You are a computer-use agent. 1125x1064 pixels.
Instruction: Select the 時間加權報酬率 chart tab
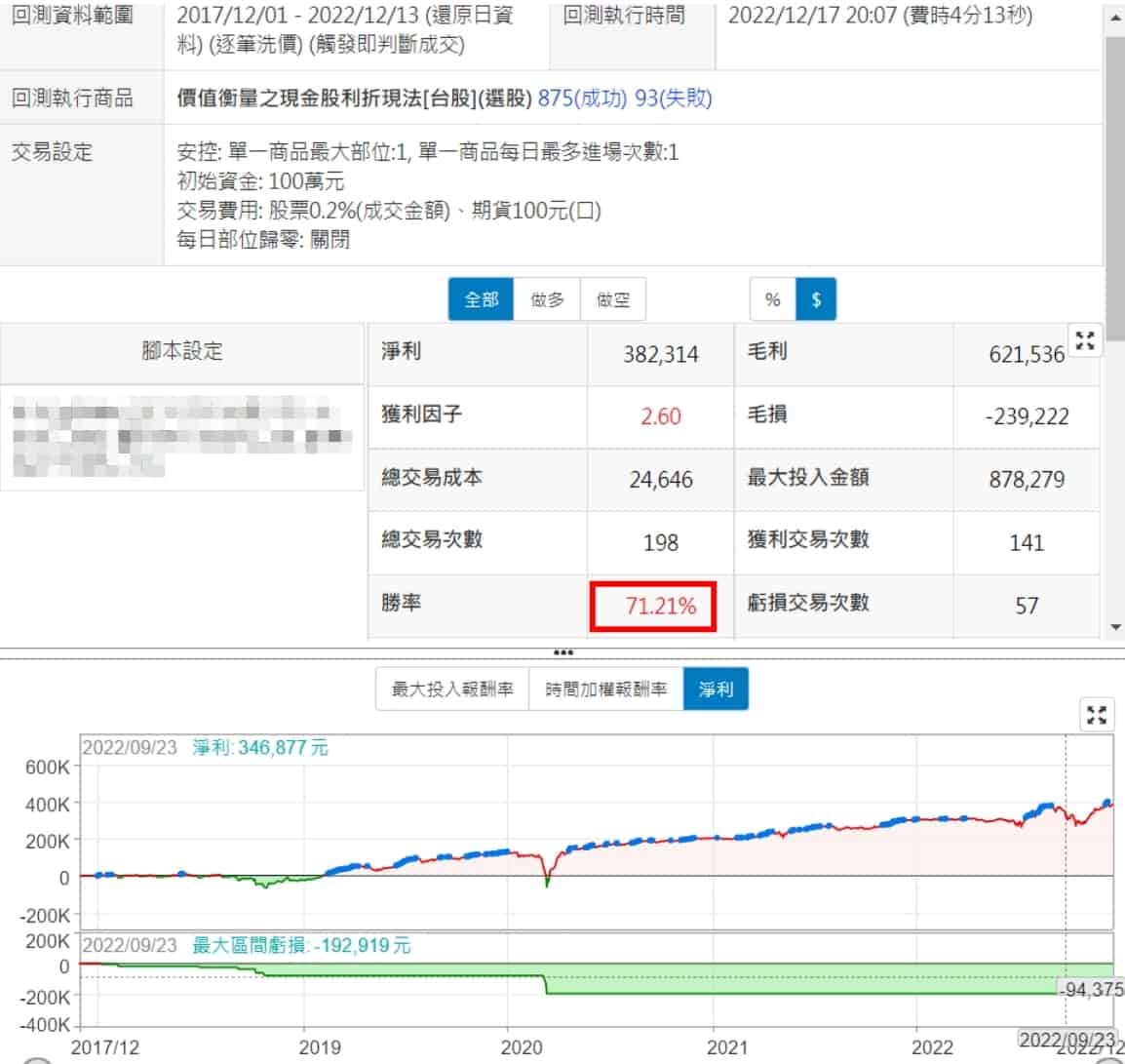click(605, 690)
